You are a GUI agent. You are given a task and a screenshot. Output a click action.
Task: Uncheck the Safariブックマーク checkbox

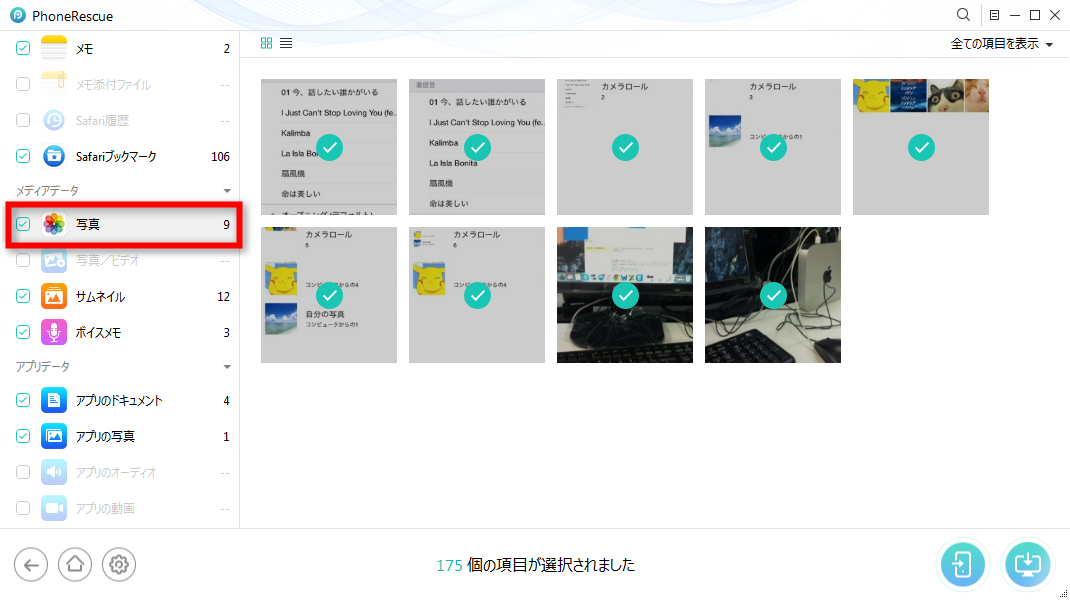23,156
